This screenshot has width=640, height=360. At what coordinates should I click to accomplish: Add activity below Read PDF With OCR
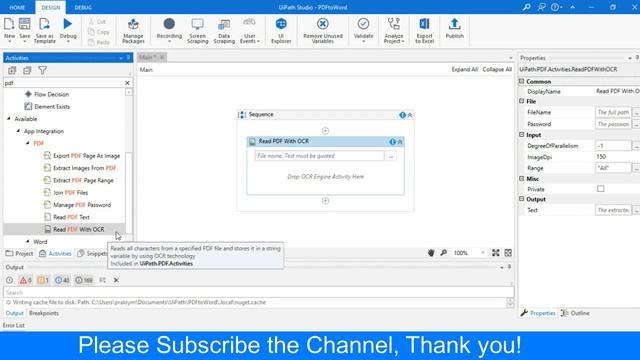pyautogui.click(x=325, y=200)
